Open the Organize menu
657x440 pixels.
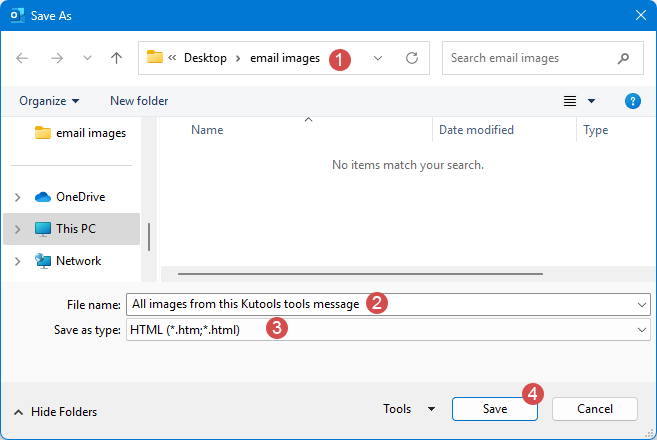click(49, 101)
